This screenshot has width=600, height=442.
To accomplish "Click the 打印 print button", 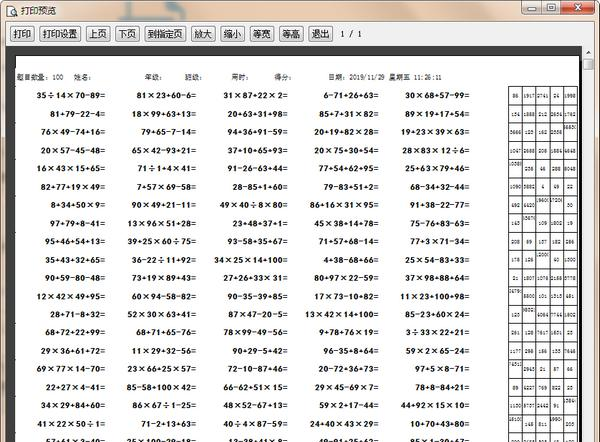I will pos(22,34).
